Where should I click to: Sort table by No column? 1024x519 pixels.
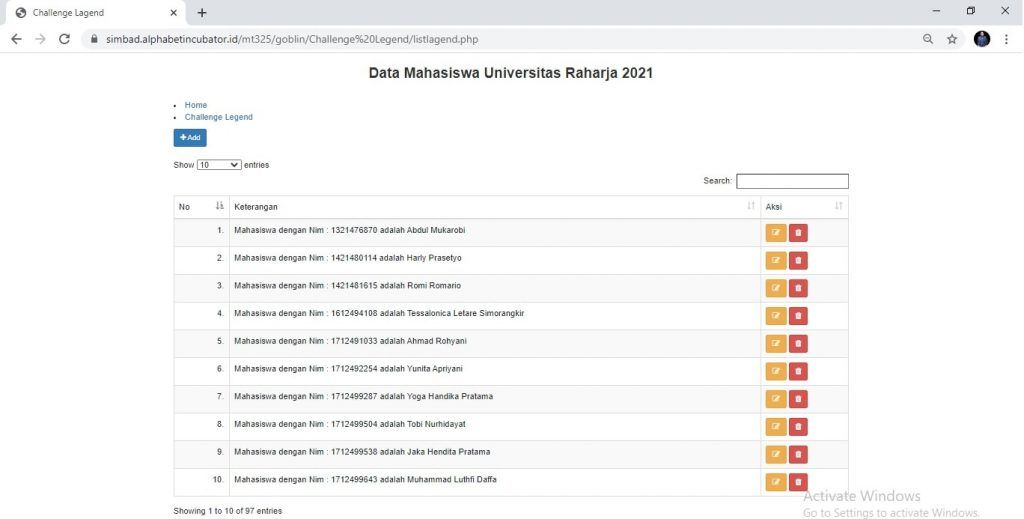201,207
